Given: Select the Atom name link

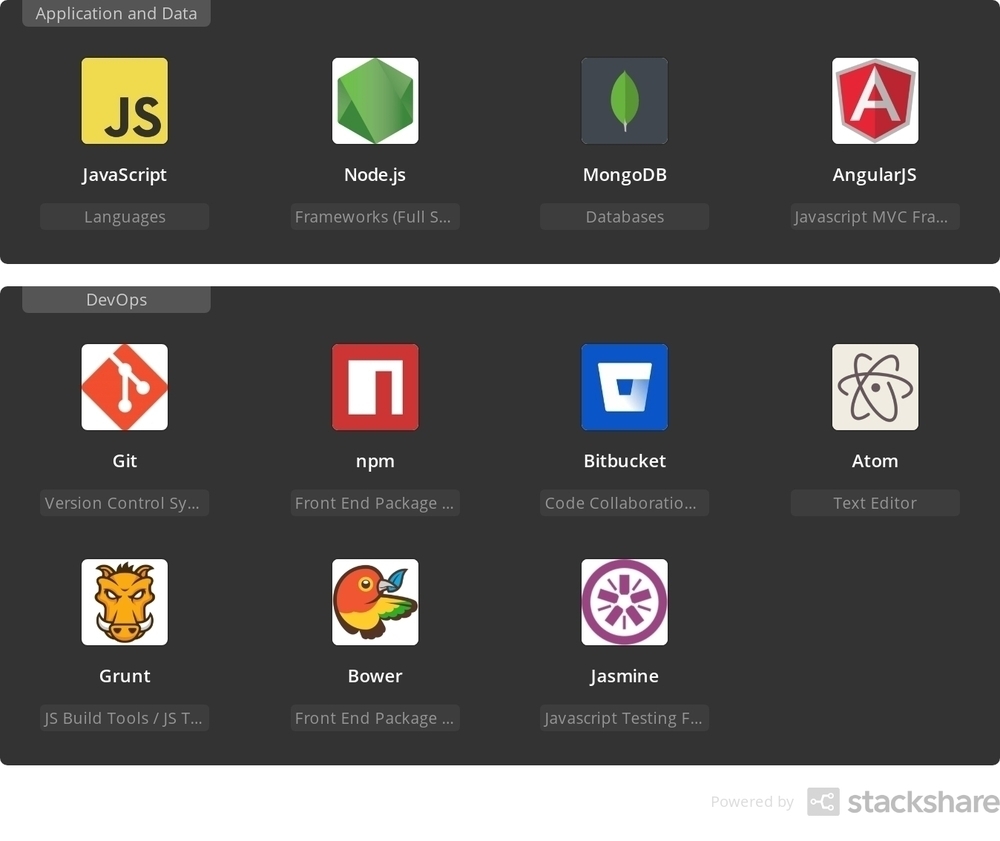Looking at the screenshot, I should pos(875,461).
